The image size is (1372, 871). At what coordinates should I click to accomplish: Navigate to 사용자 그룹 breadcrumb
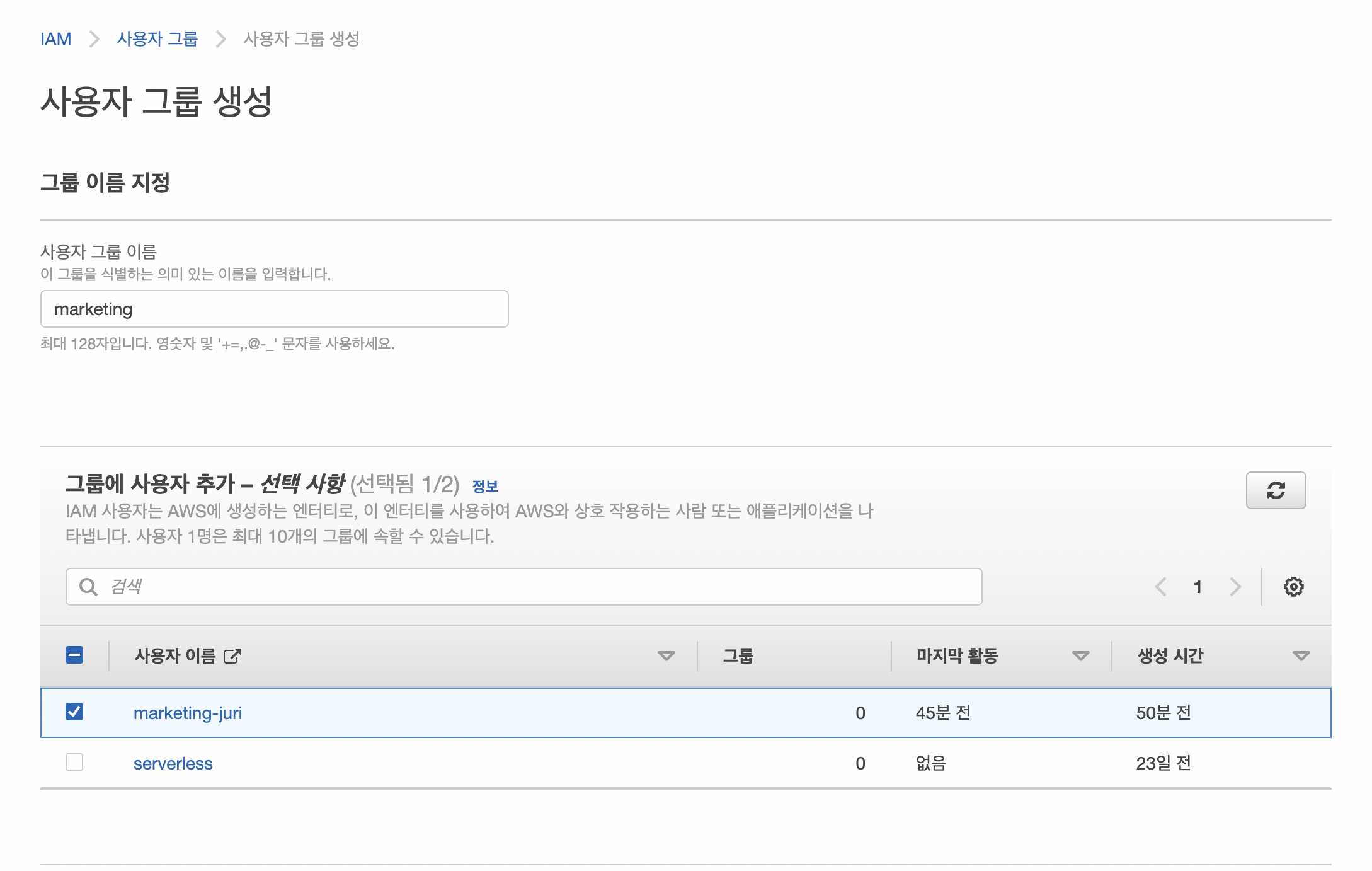tap(157, 39)
